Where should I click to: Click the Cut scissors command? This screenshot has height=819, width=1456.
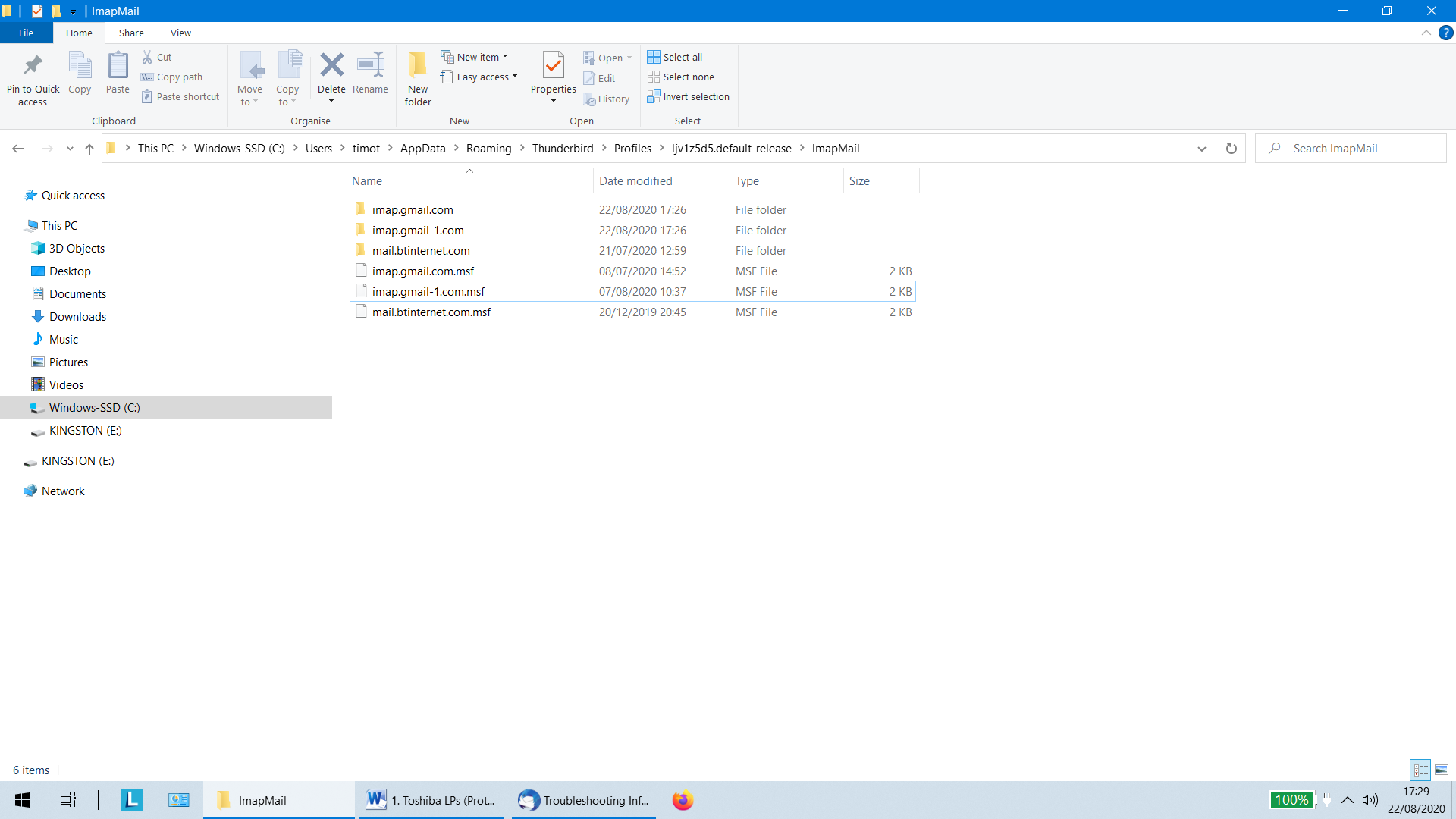[x=157, y=57]
